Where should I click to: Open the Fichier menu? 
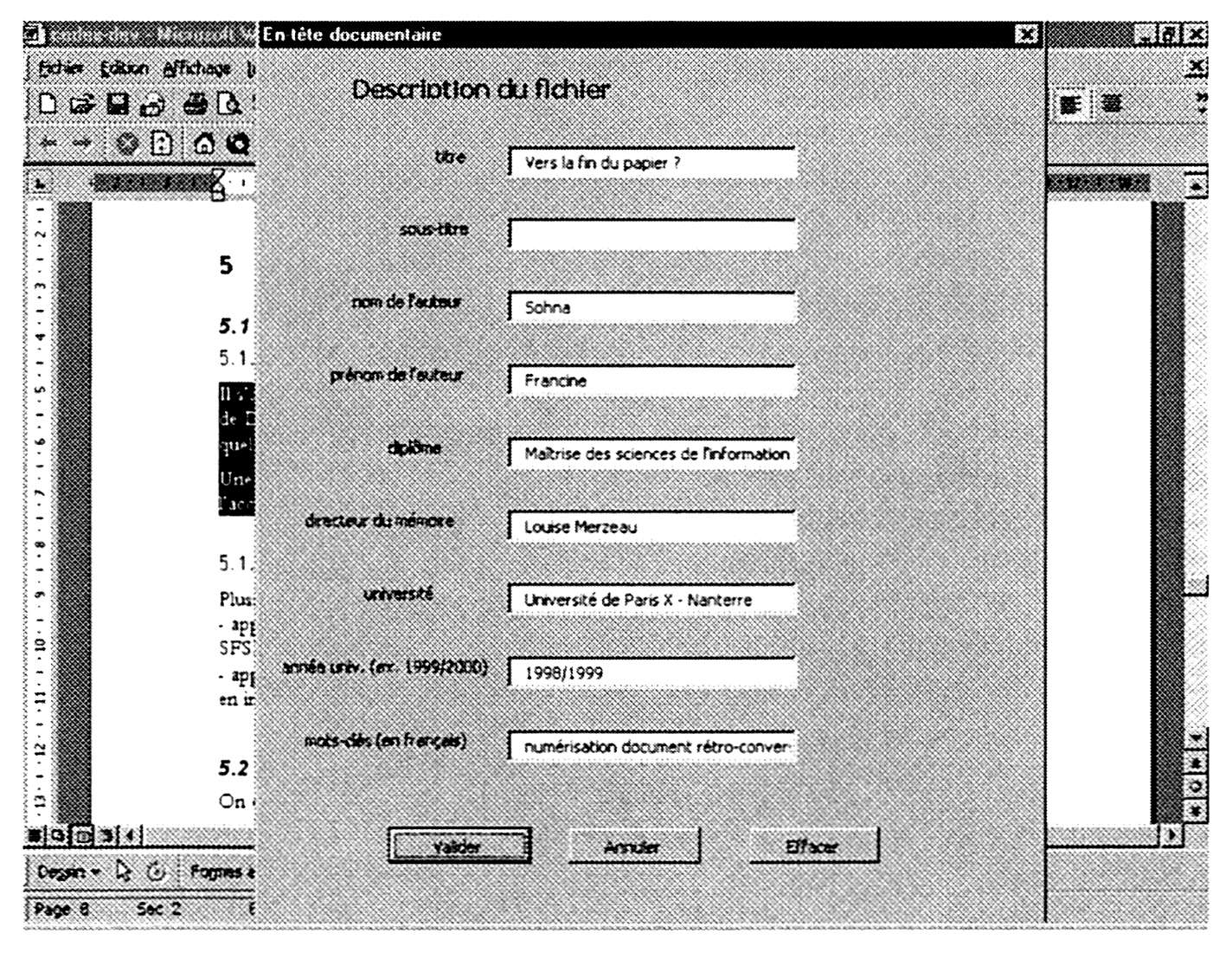(x=61, y=68)
